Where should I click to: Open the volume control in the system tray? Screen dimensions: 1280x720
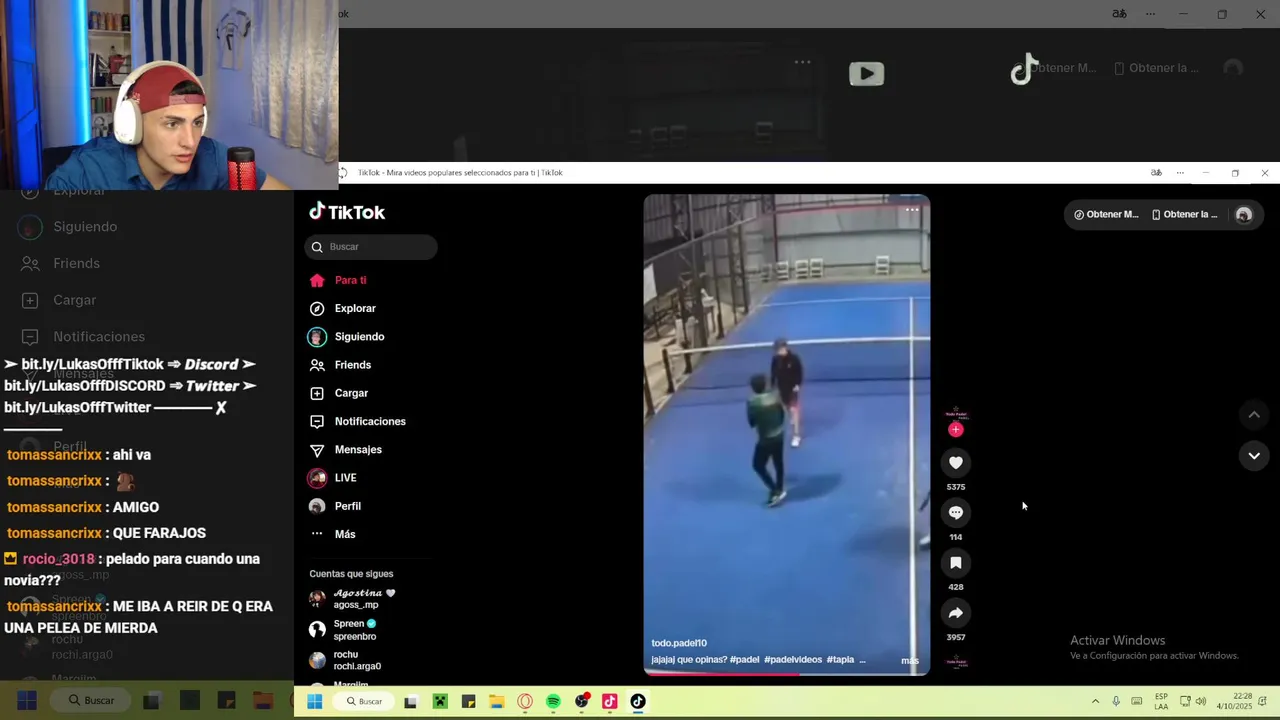click(x=1201, y=701)
